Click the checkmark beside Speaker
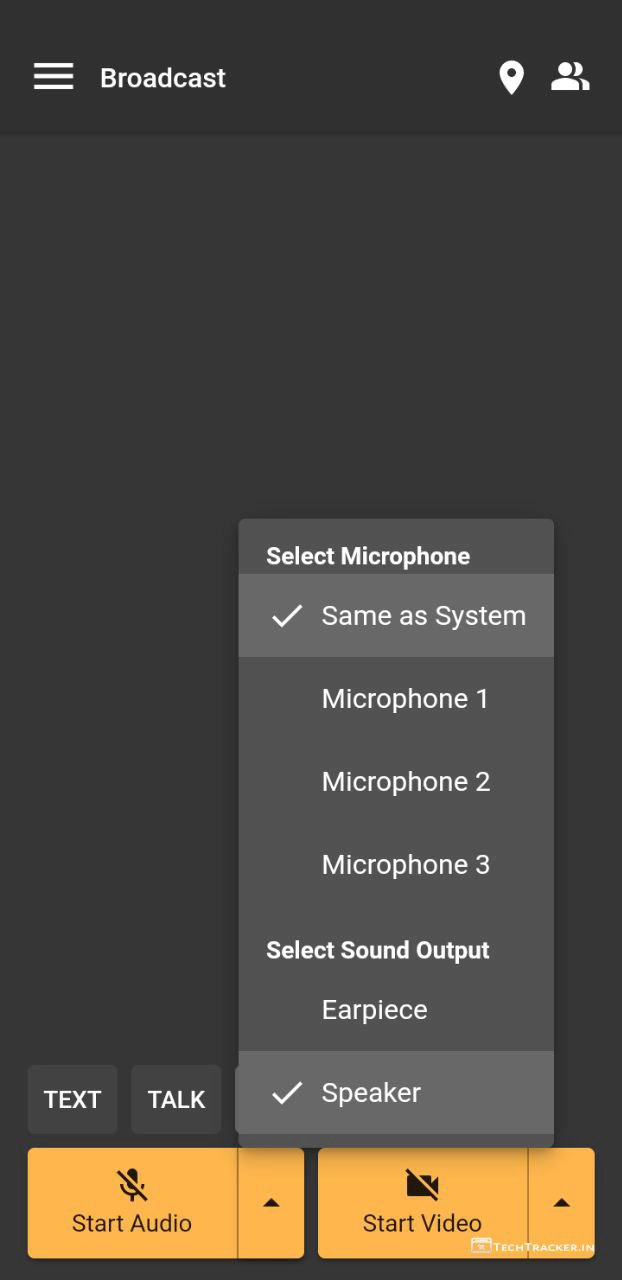The height and width of the screenshot is (1280, 622). click(287, 1093)
